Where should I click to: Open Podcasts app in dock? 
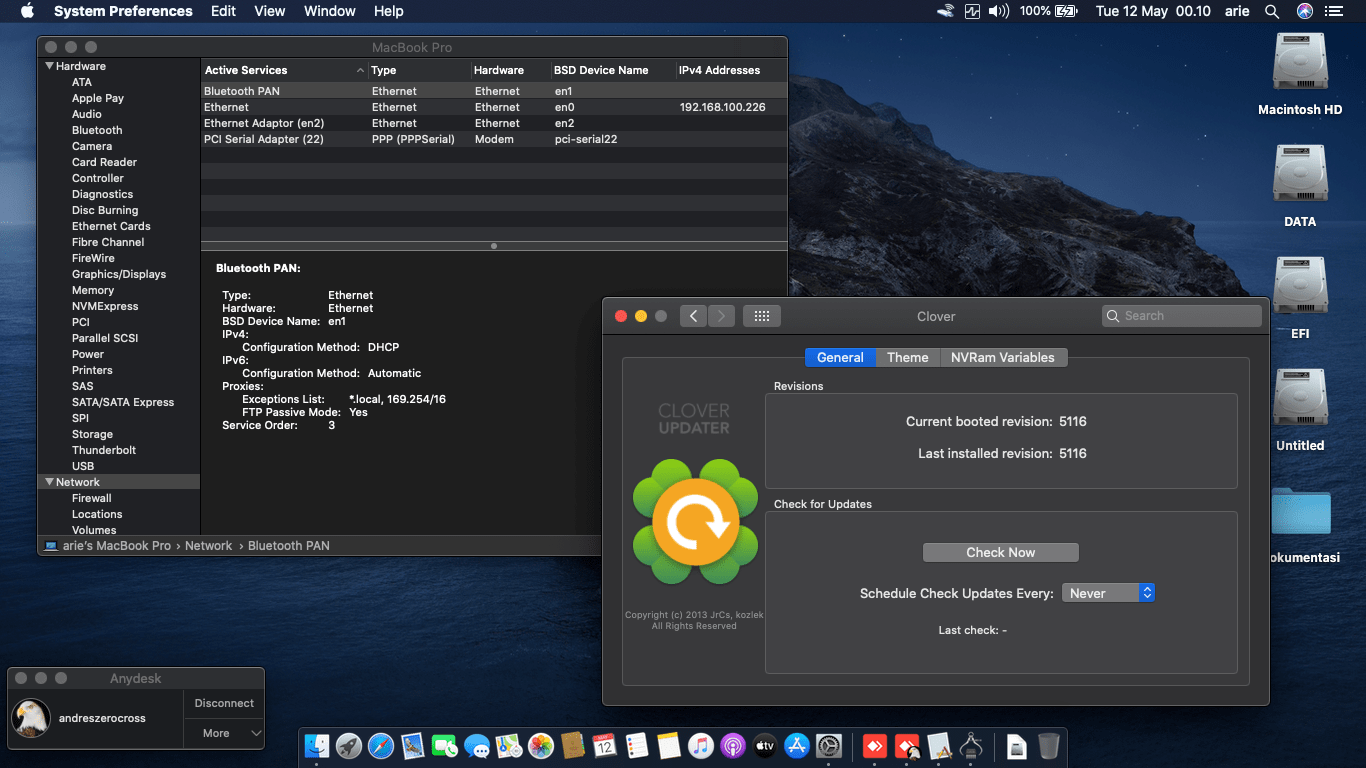coord(733,746)
